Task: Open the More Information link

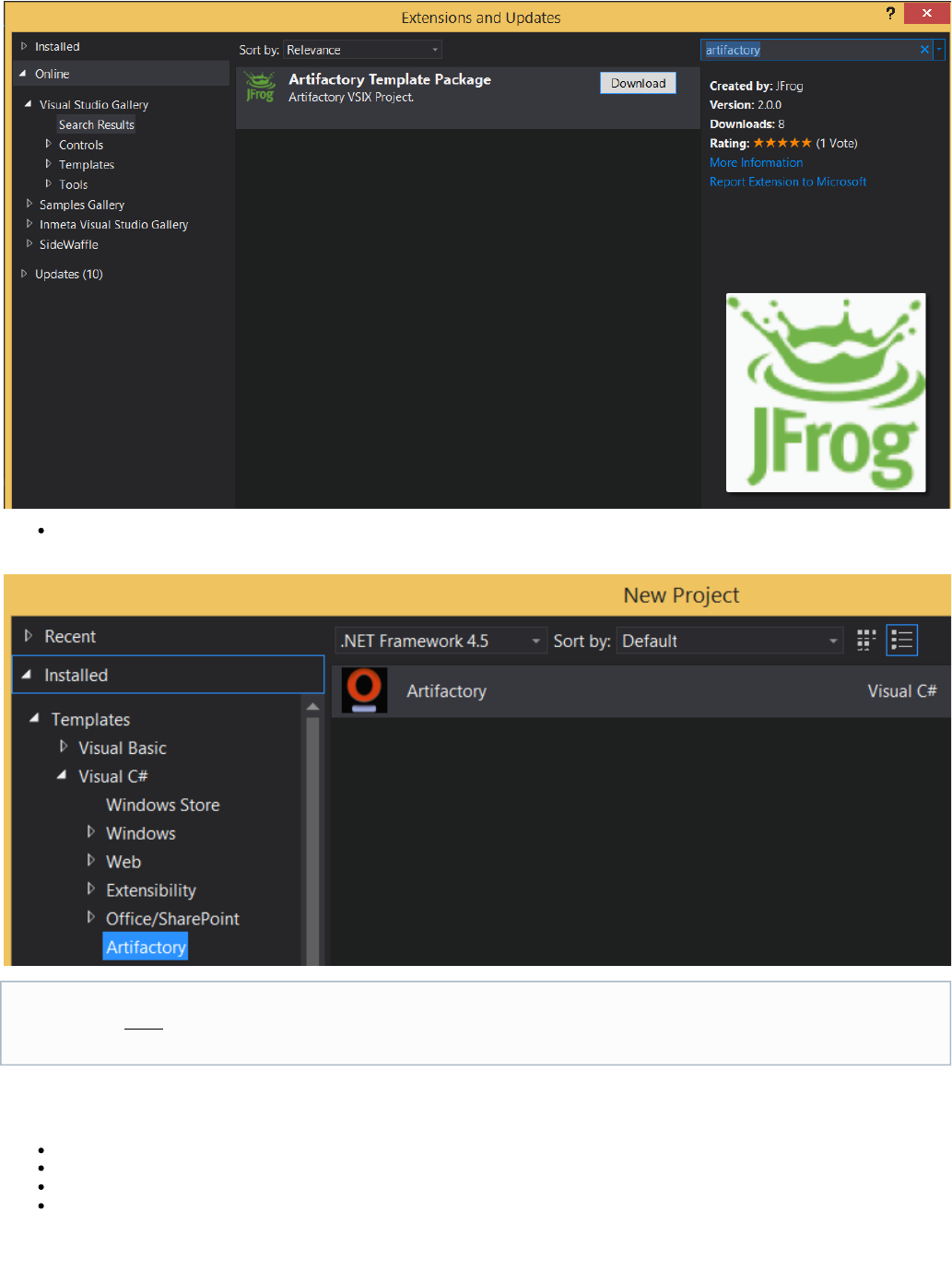Action: click(x=756, y=162)
